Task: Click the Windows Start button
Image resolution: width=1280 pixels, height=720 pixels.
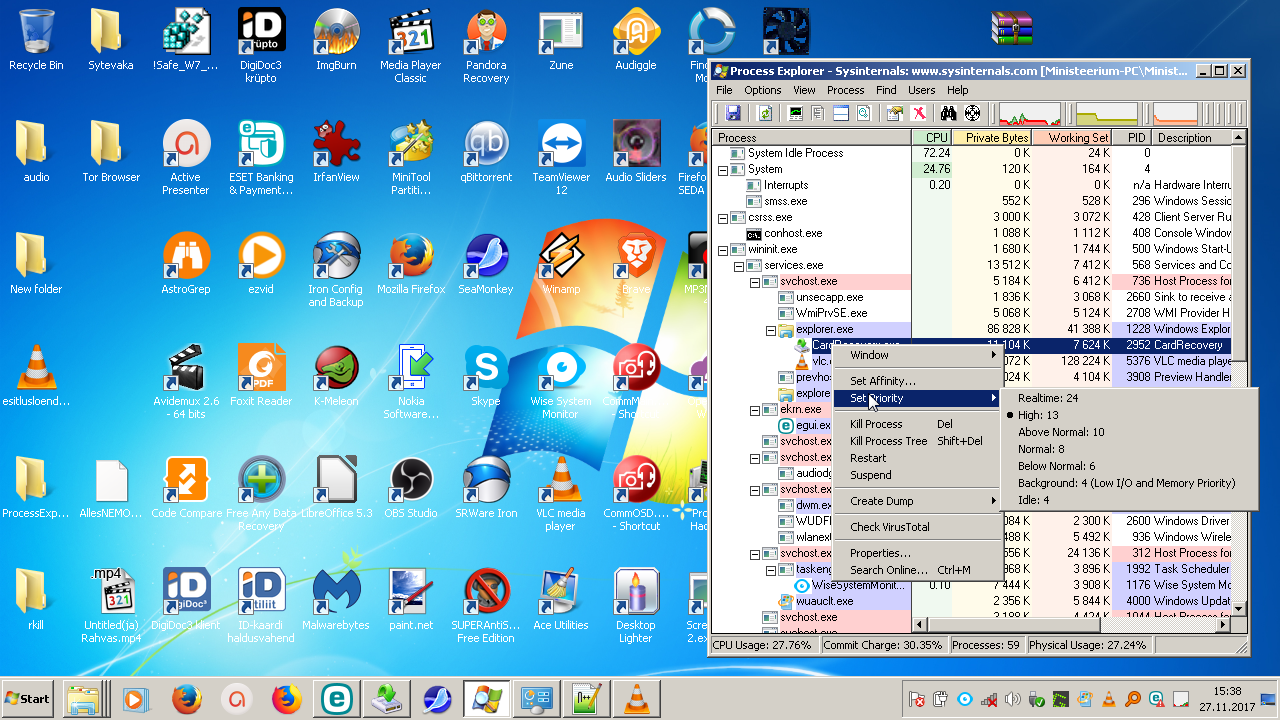Action: point(28,699)
